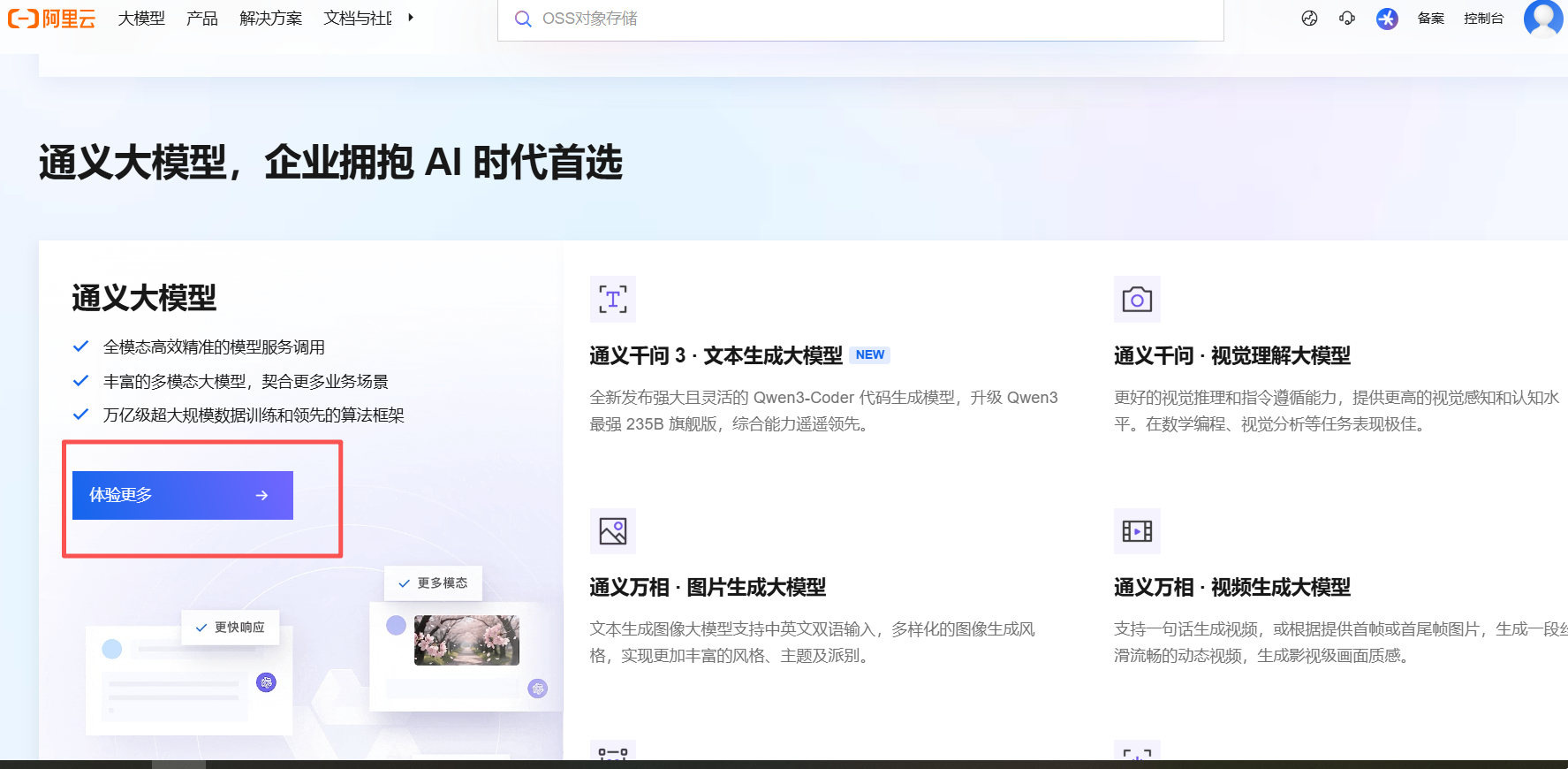
Task: Open the 控制台 console link
Action: pyautogui.click(x=1483, y=19)
